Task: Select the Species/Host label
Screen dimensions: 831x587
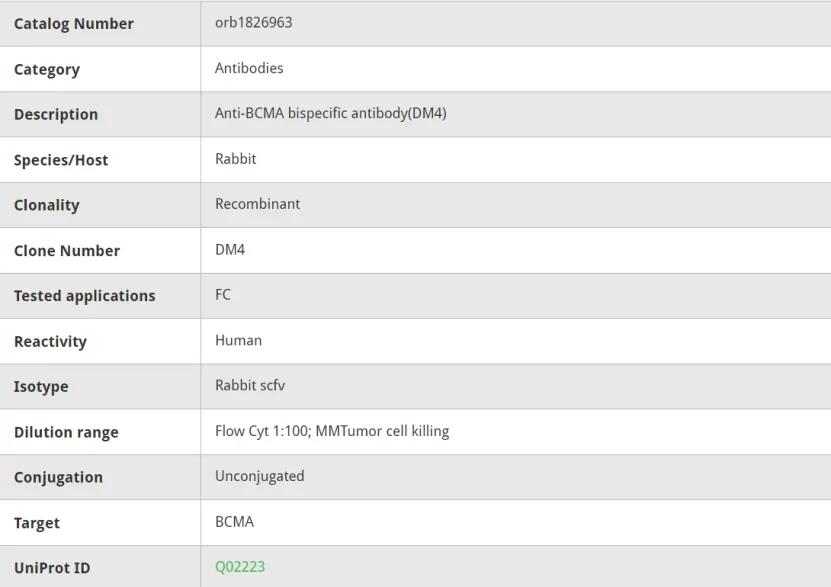Action: [x=61, y=160]
